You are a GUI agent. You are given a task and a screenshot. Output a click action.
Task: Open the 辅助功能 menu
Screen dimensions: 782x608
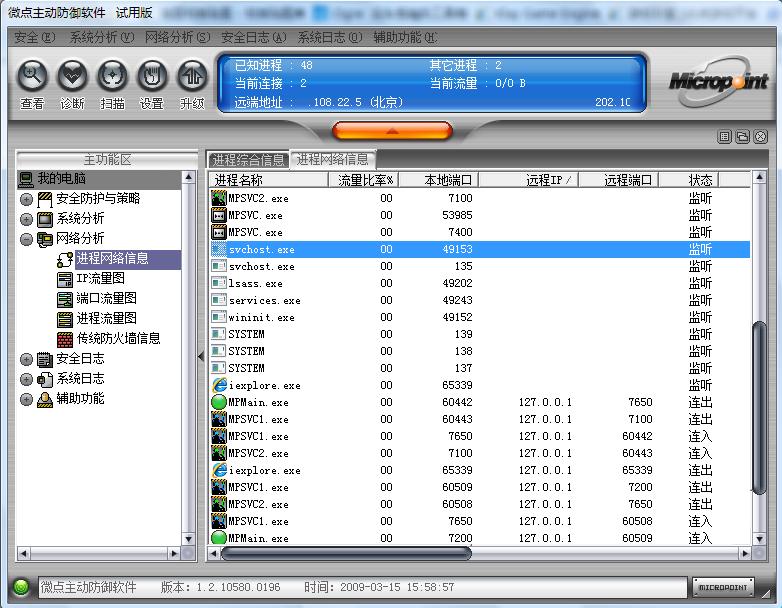[x=405, y=37]
